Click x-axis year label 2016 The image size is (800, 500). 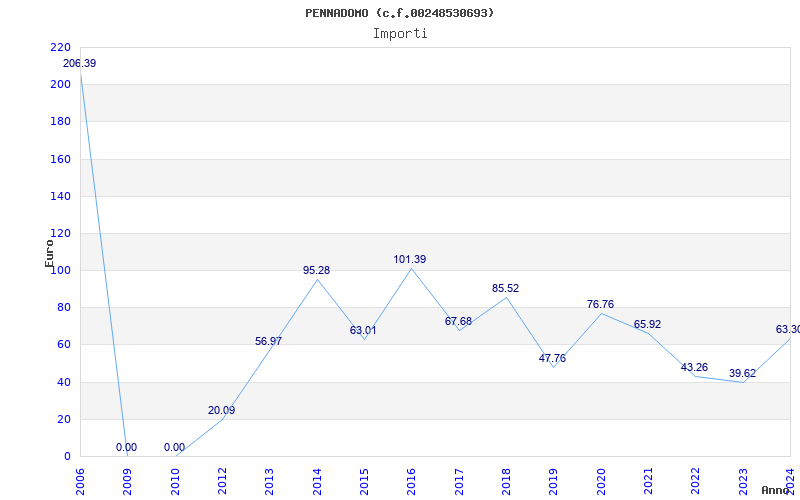(411, 482)
